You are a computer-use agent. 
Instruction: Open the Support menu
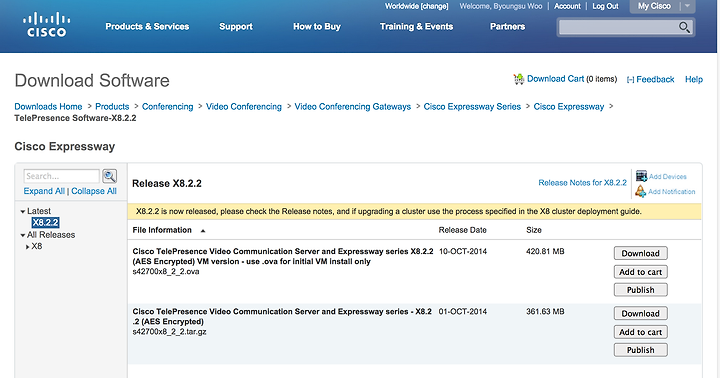[x=236, y=27]
